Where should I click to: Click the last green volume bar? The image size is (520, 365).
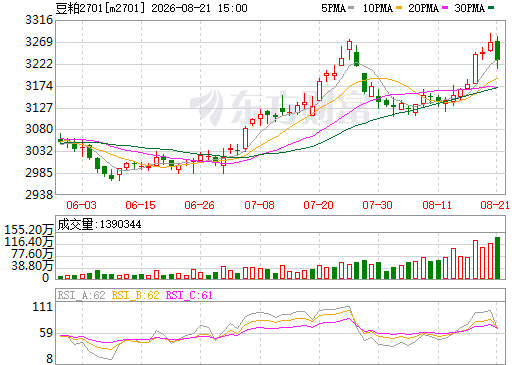tap(498, 258)
